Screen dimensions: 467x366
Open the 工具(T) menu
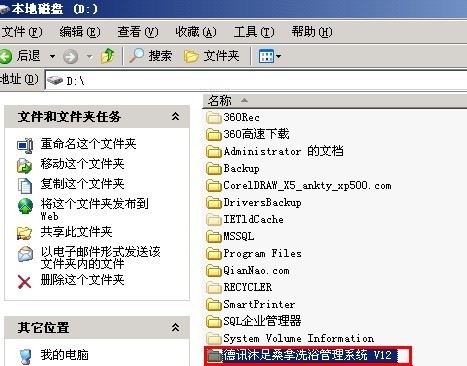[x=254, y=32]
